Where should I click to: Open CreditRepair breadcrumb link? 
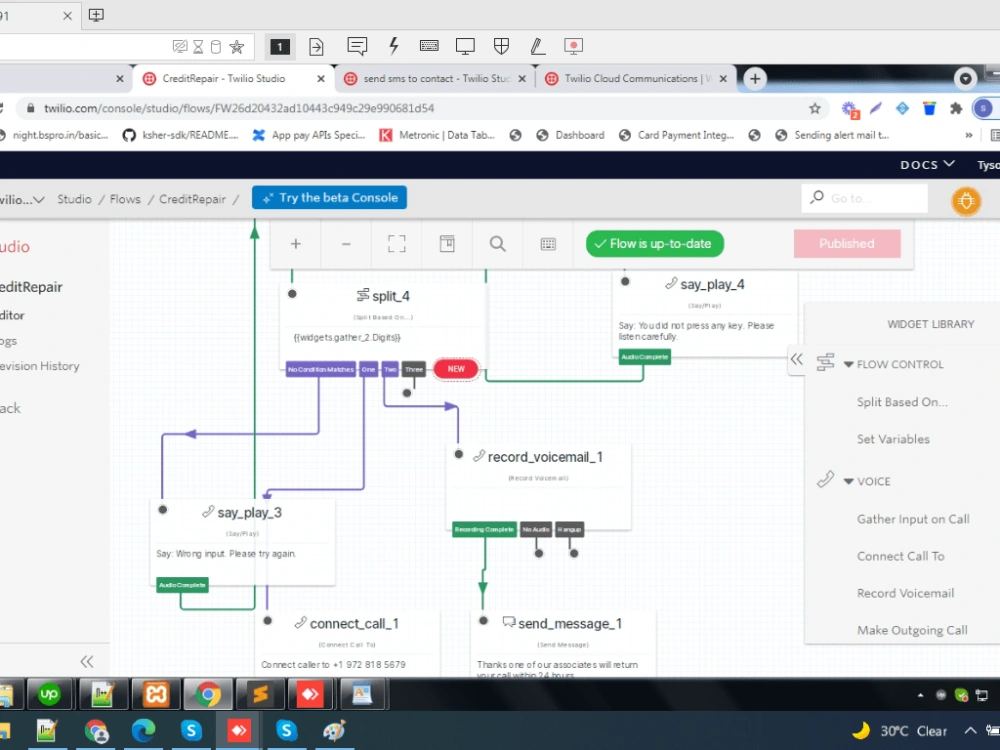point(192,199)
